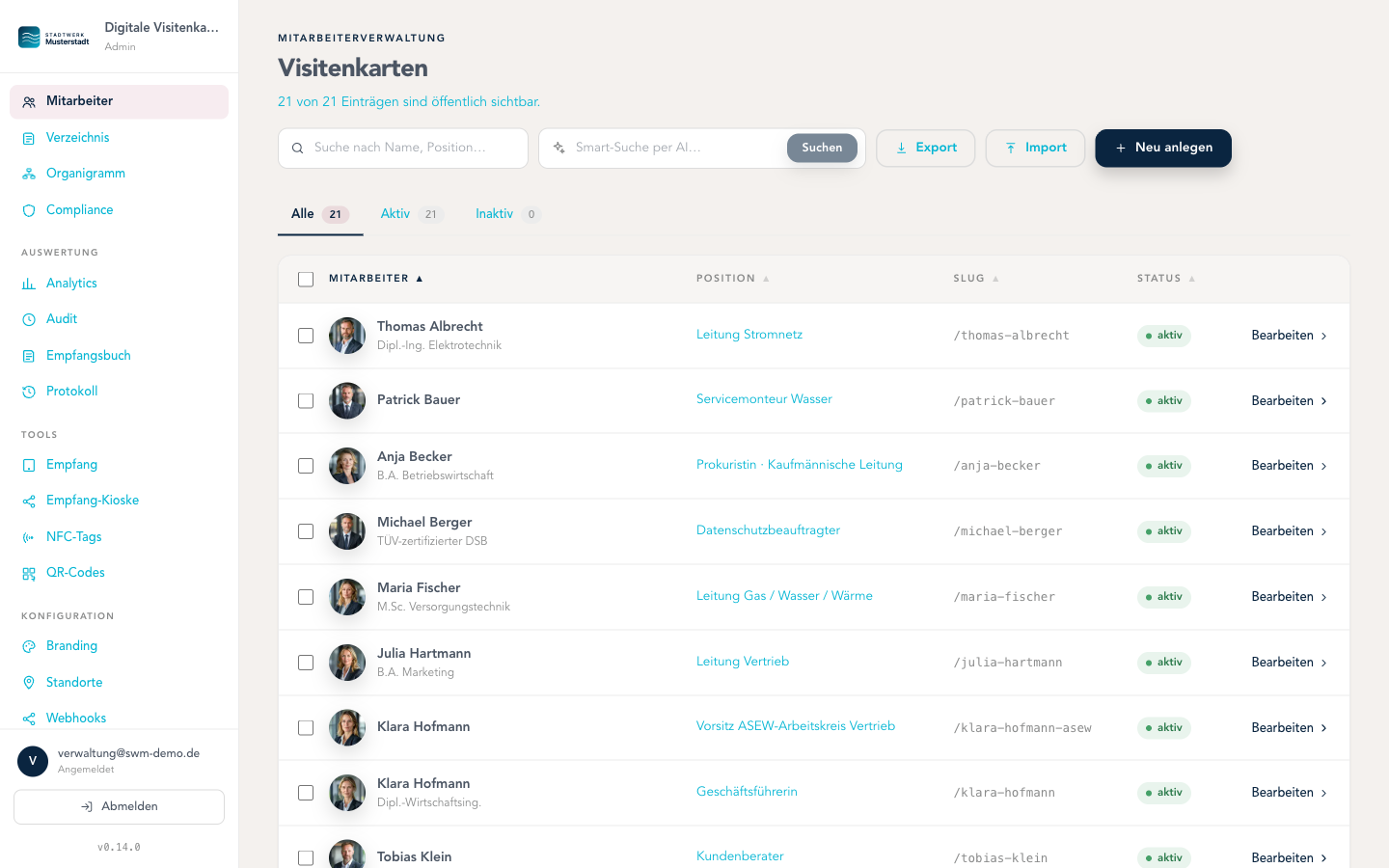Select the checkbox for Maria Fischer

click(x=306, y=597)
